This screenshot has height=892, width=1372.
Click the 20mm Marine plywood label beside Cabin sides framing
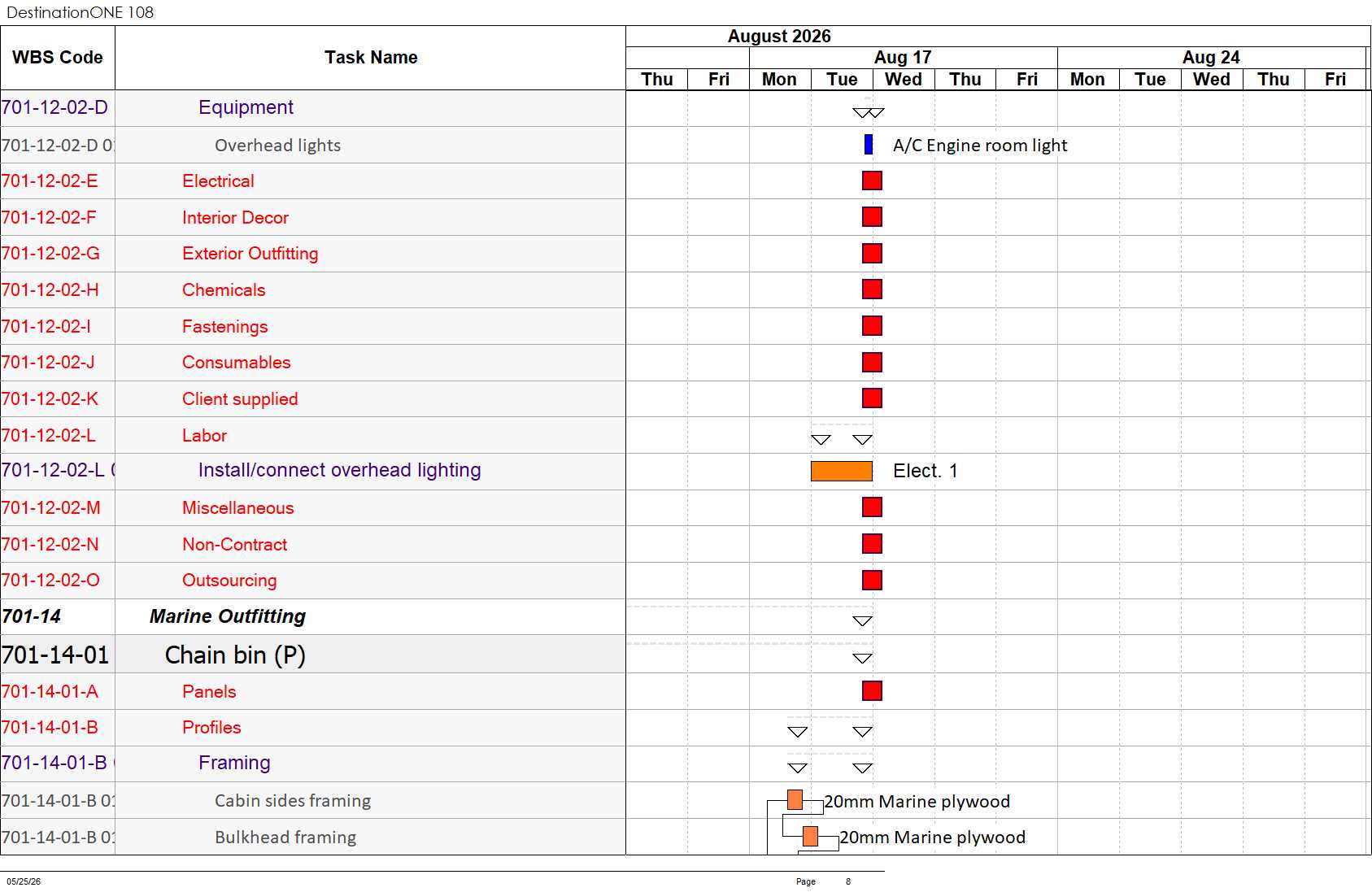917,802
